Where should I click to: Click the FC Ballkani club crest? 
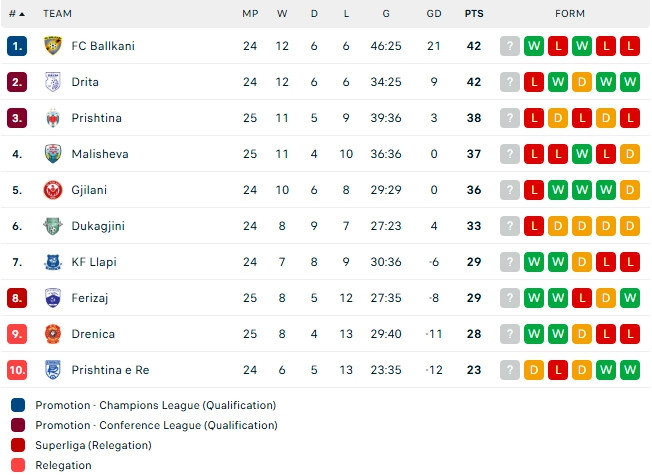53,46
